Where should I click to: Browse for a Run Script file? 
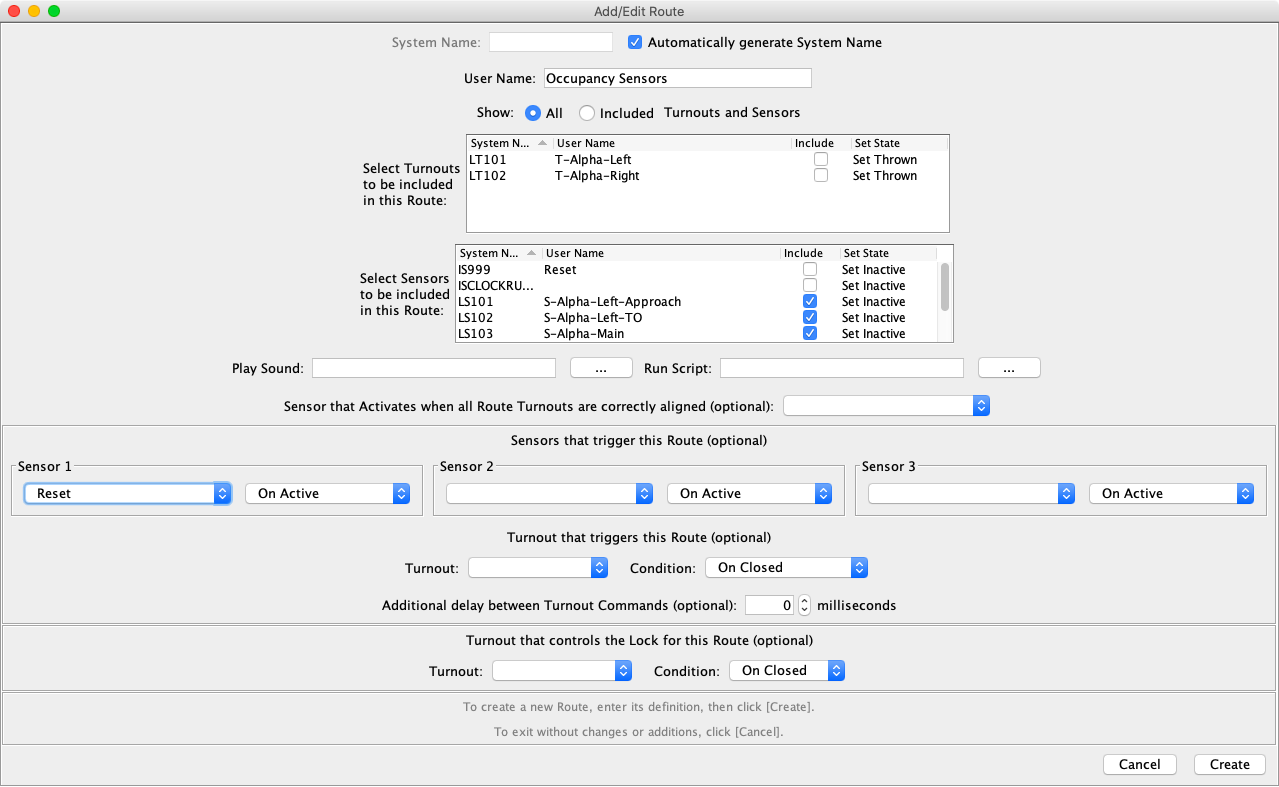(x=1009, y=368)
